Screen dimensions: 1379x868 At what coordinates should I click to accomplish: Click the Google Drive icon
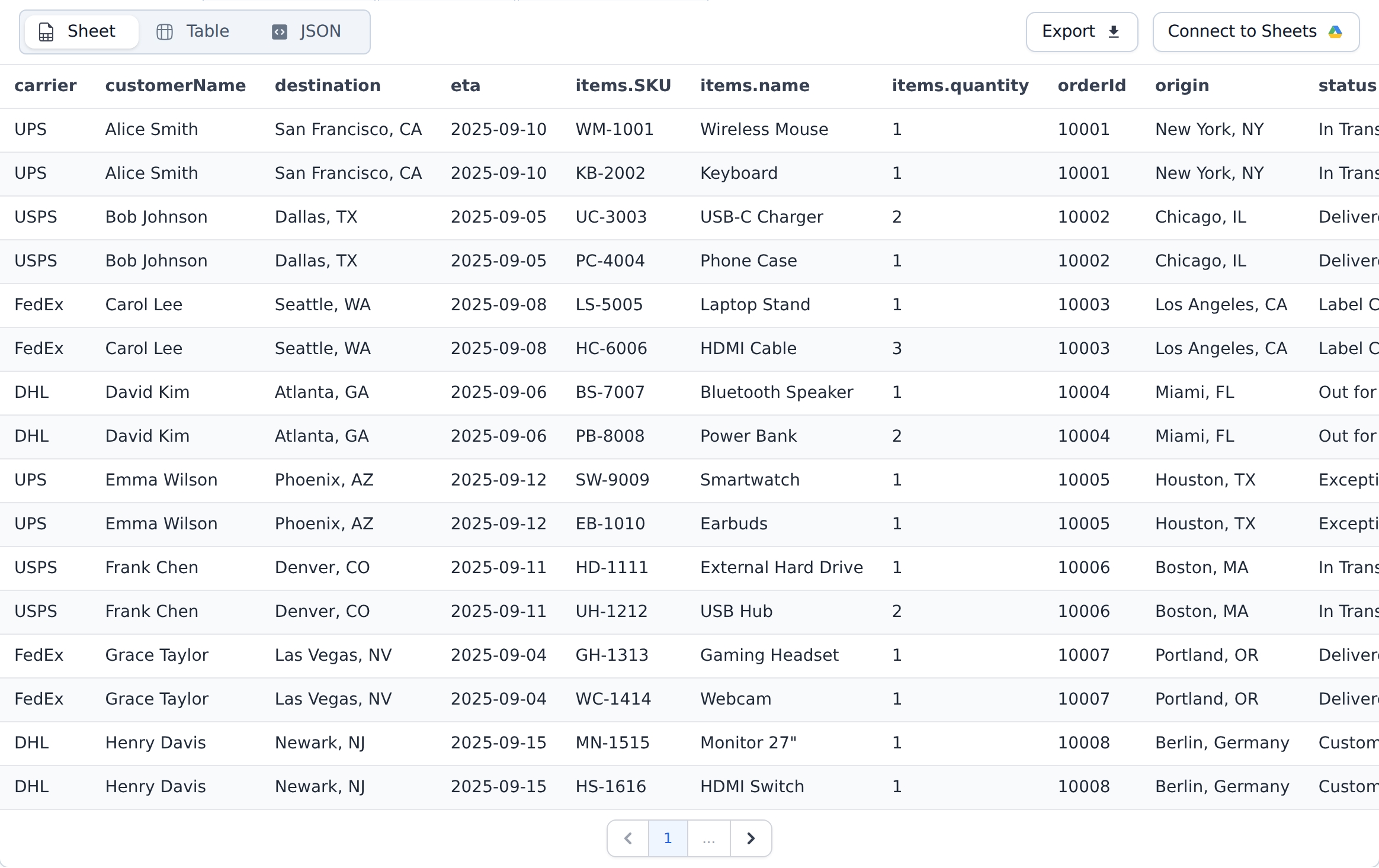[1335, 31]
